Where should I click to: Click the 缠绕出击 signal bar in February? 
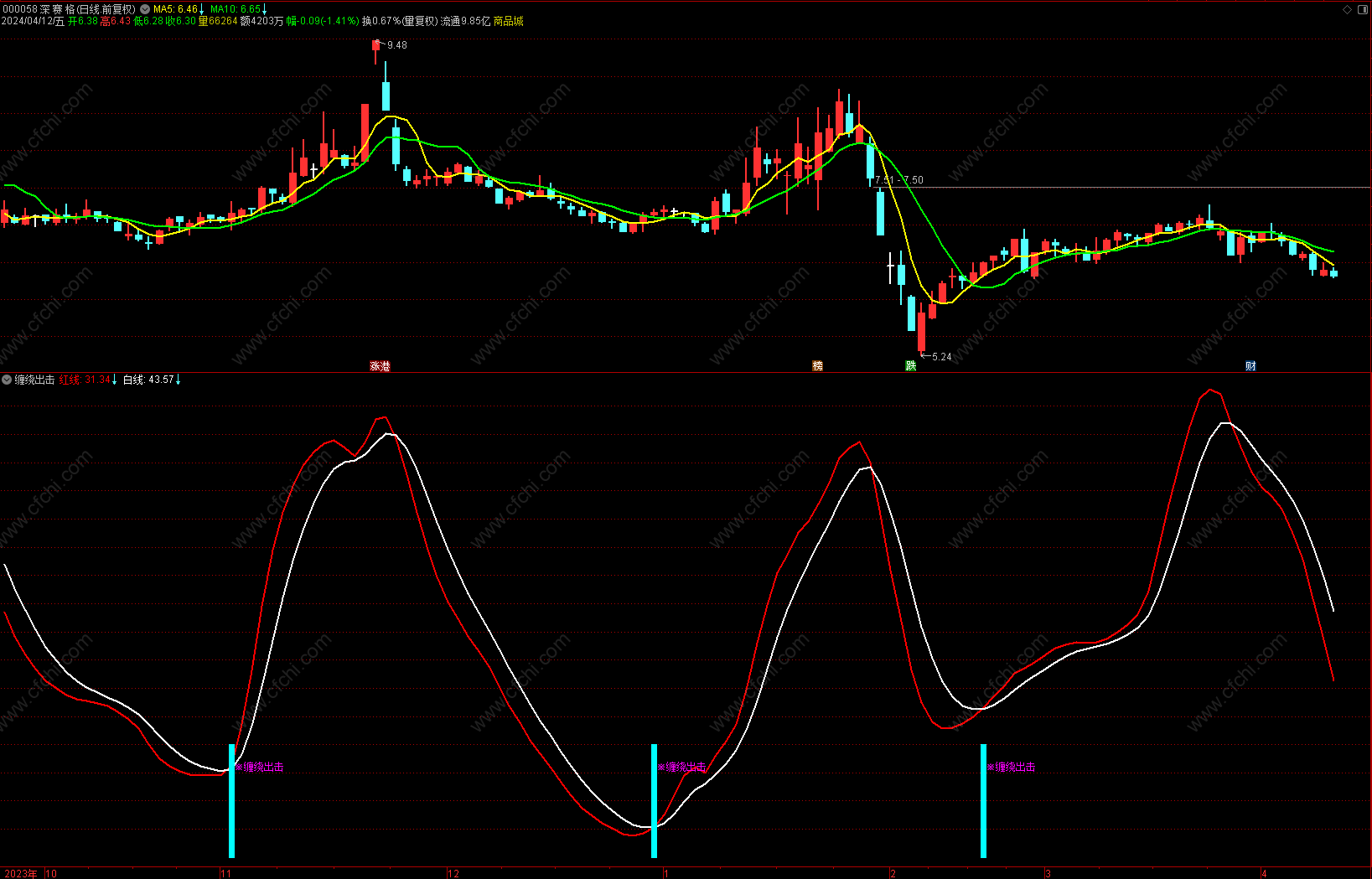tap(983, 800)
